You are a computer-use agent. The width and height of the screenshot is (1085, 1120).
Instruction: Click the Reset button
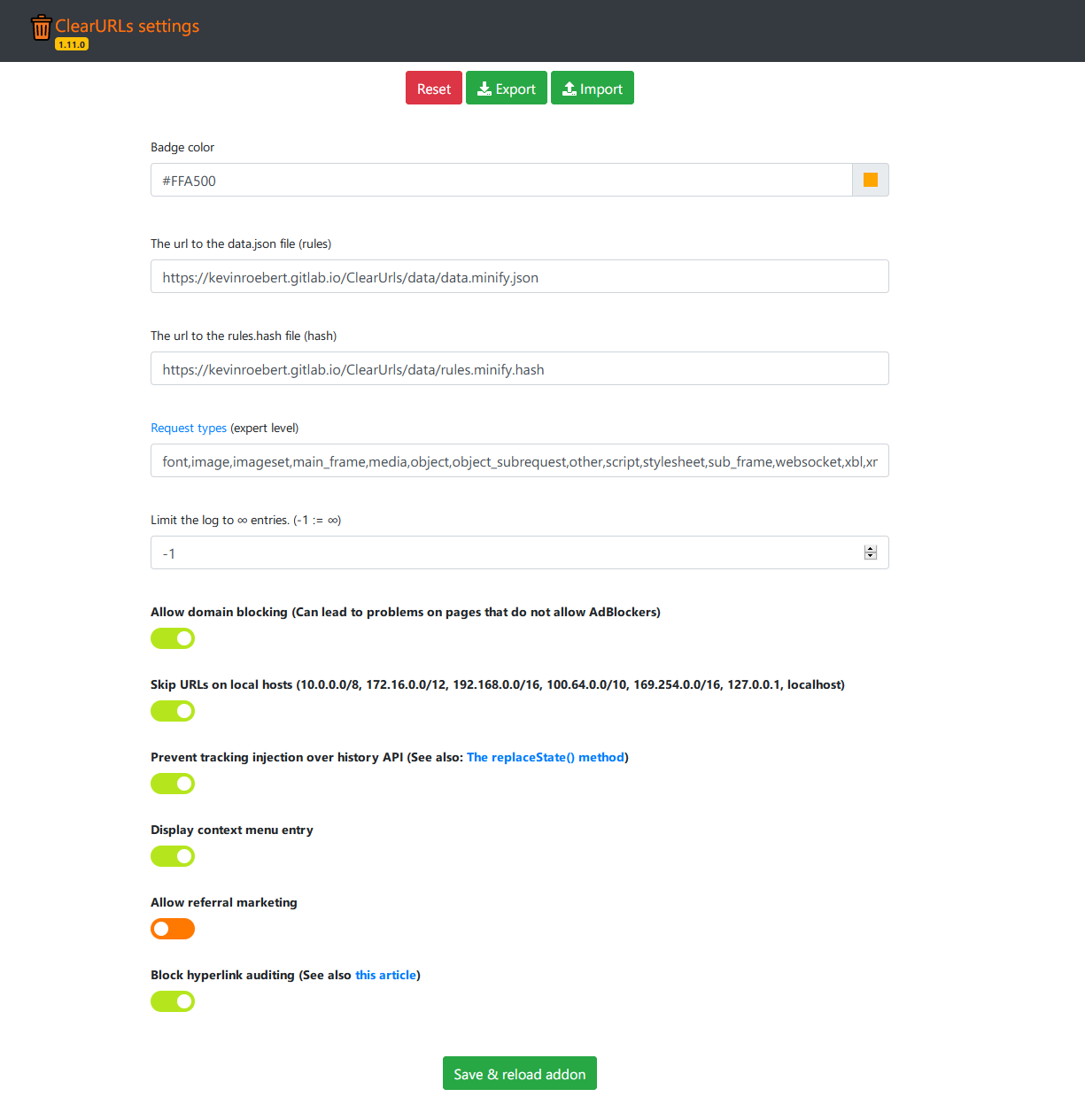tap(433, 89)
